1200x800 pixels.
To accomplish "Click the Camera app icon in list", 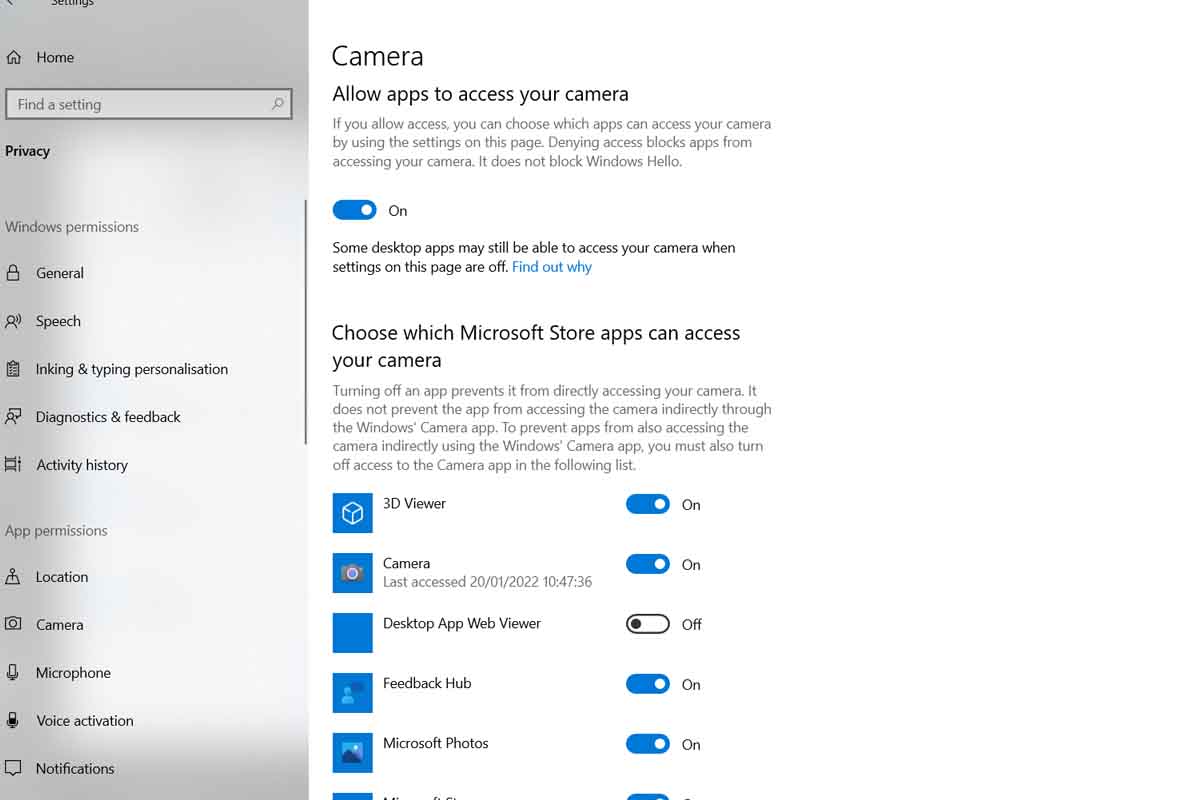I will pos(352,573).
